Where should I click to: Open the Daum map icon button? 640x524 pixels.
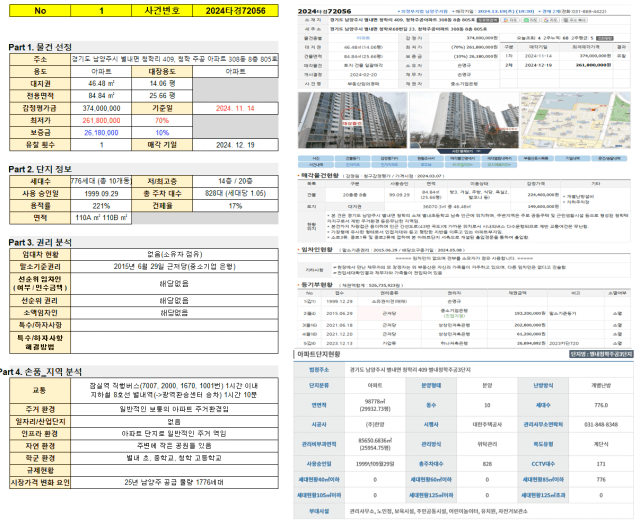pos(510,20)
